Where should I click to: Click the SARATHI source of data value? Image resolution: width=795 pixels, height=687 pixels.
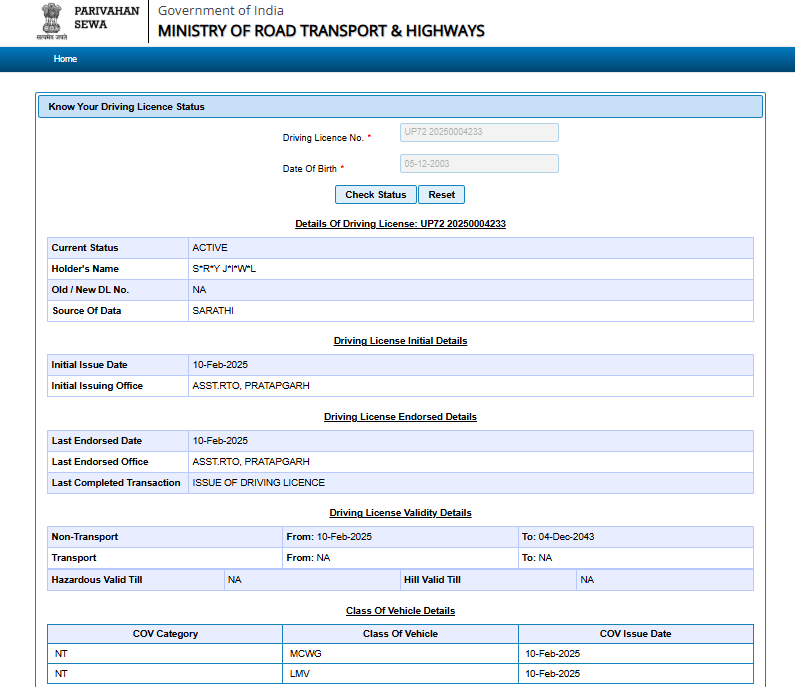click(x=212, y=311)
